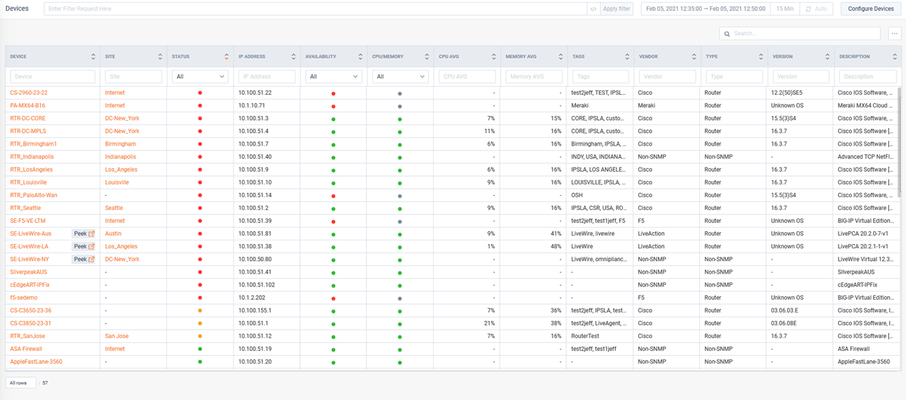Click the Apply filter button
The image size is (906, 400).
coord(617,9)
